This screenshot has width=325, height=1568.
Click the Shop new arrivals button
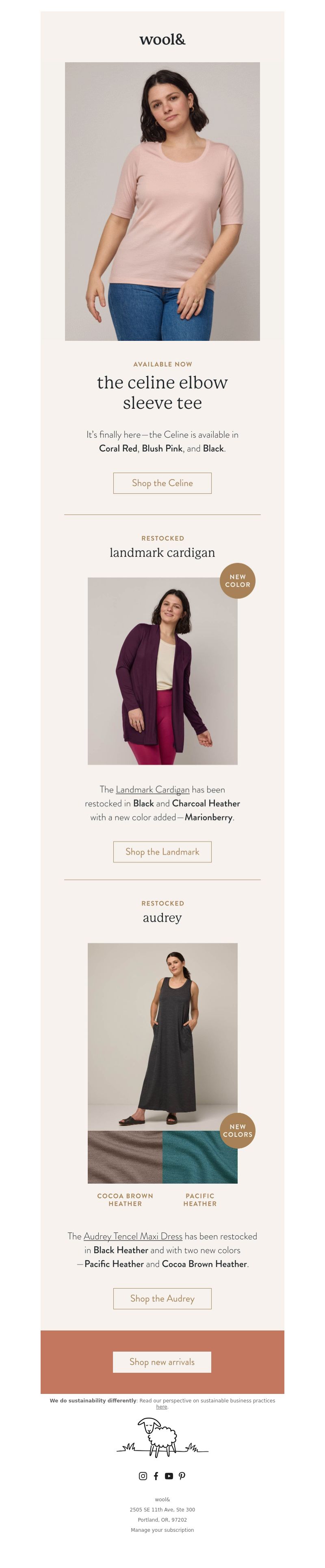click(x=162, y=1362)
